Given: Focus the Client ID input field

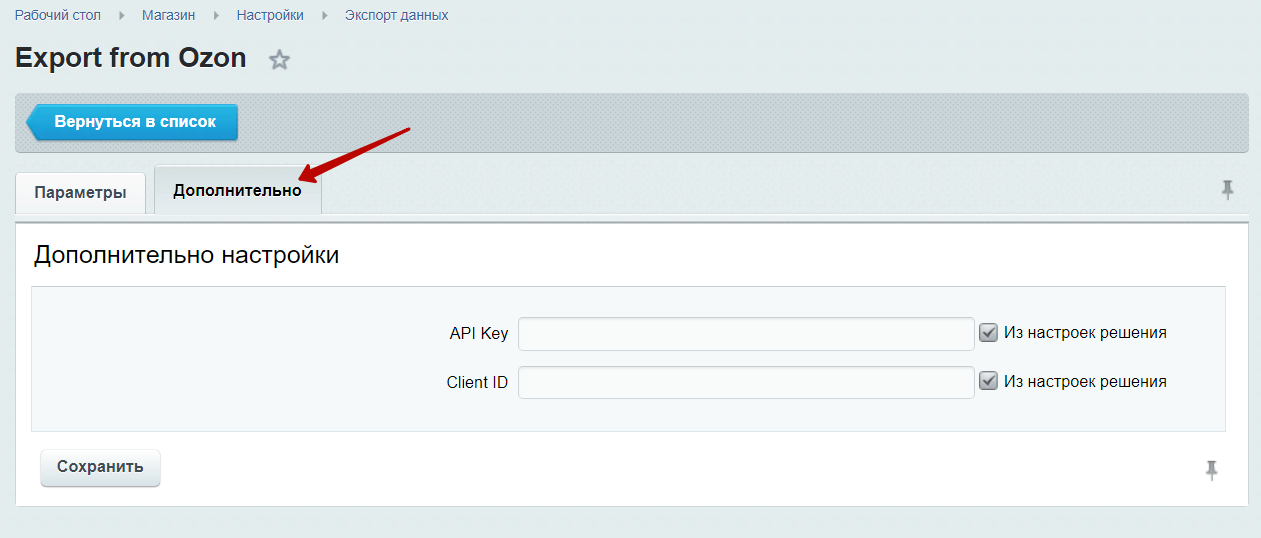Looking at the screenshot, I should click(x=746, y=382).
